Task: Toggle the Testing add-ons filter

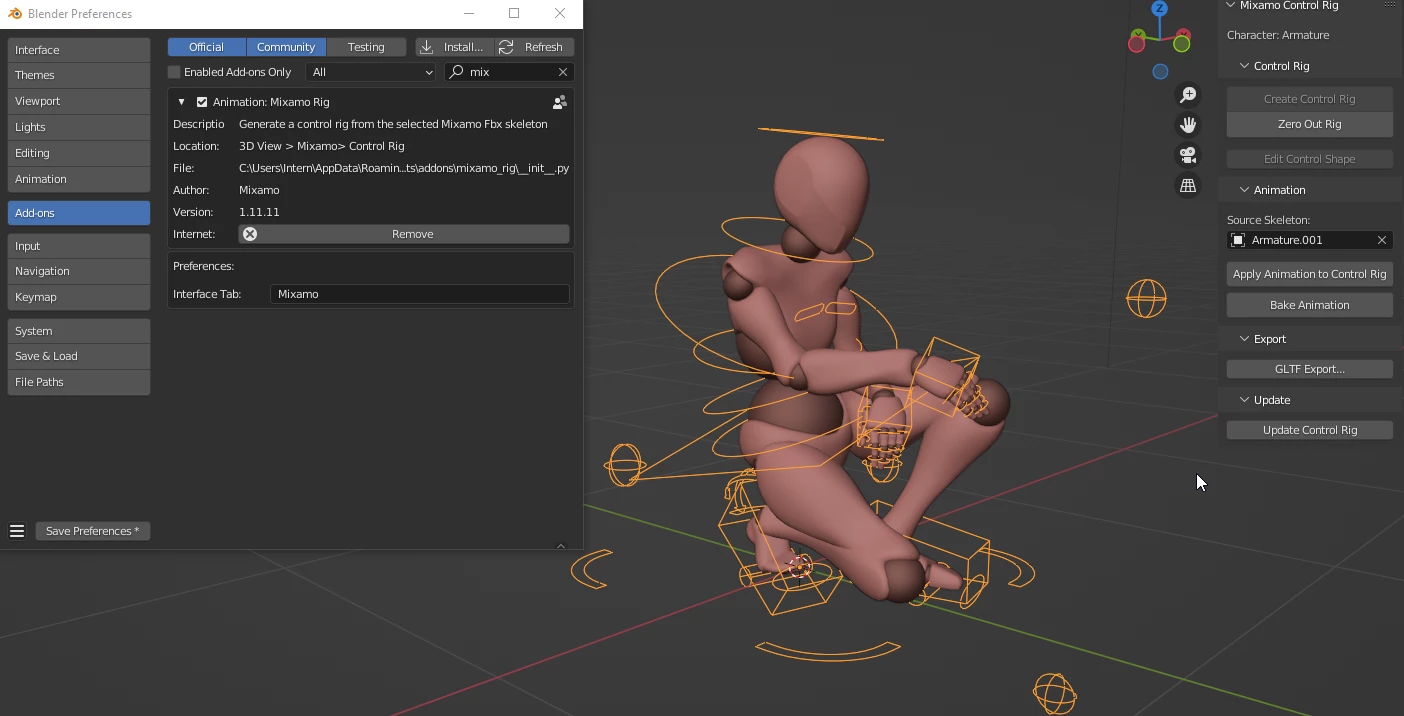Action: [x=366, y=47]
